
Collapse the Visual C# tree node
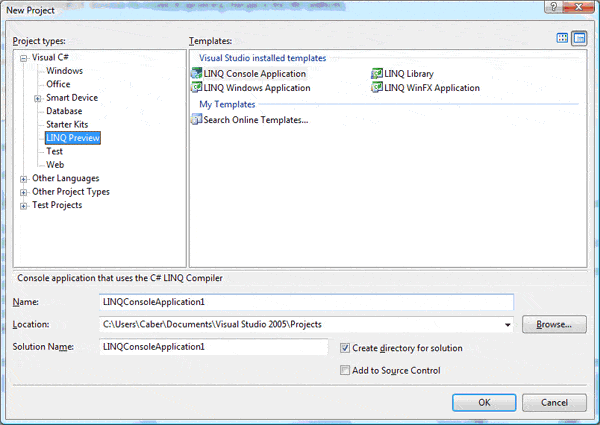click(x=24, y=58)
